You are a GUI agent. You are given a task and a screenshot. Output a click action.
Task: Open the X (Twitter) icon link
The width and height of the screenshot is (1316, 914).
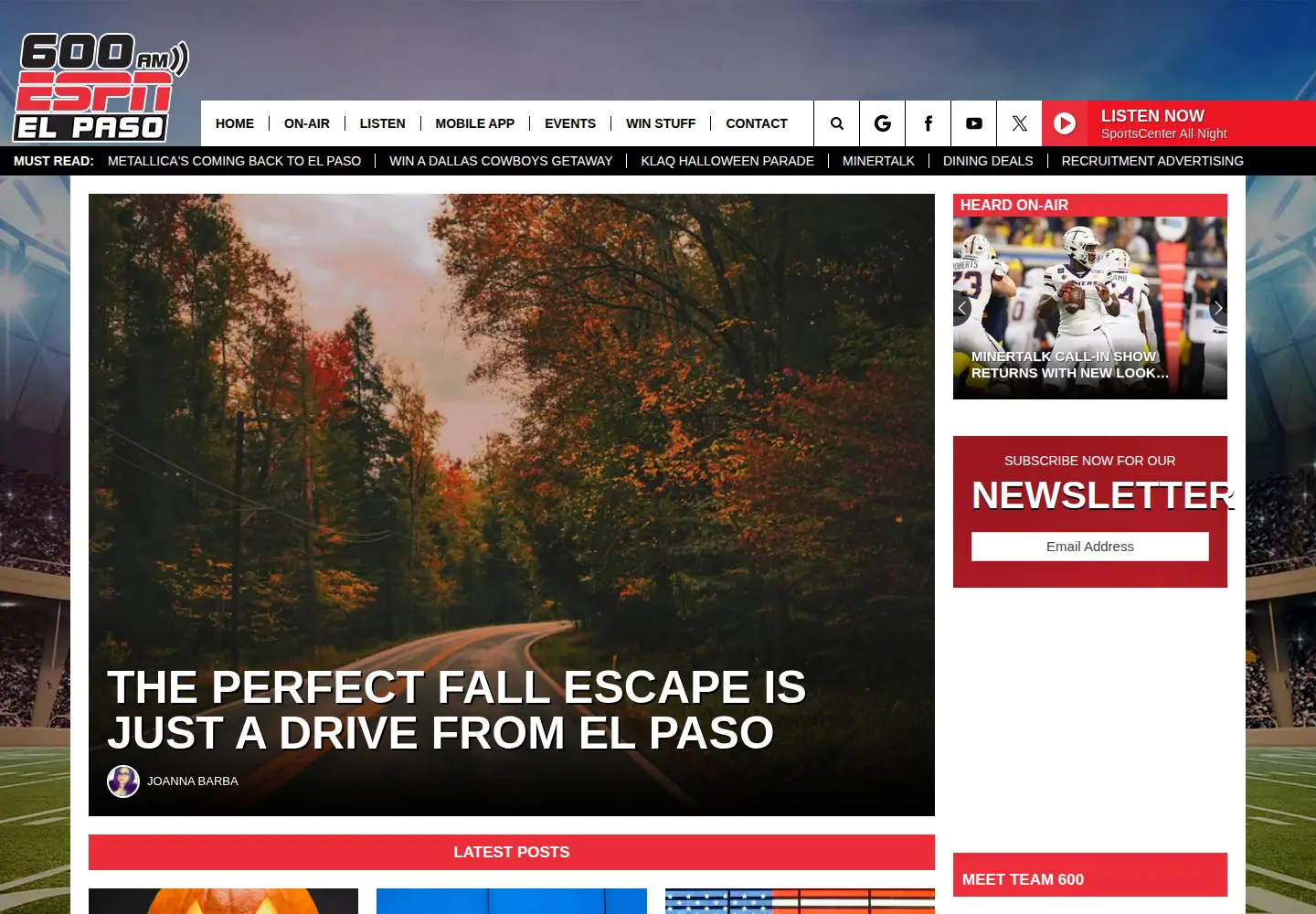tap(1019, 123)
